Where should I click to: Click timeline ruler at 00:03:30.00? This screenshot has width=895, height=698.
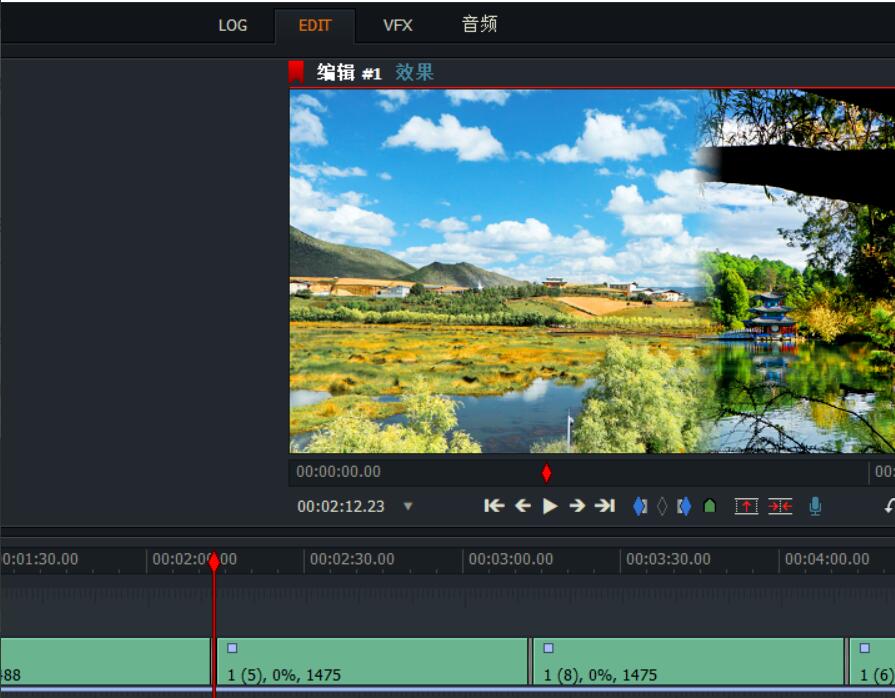click(x=668, y=559)
